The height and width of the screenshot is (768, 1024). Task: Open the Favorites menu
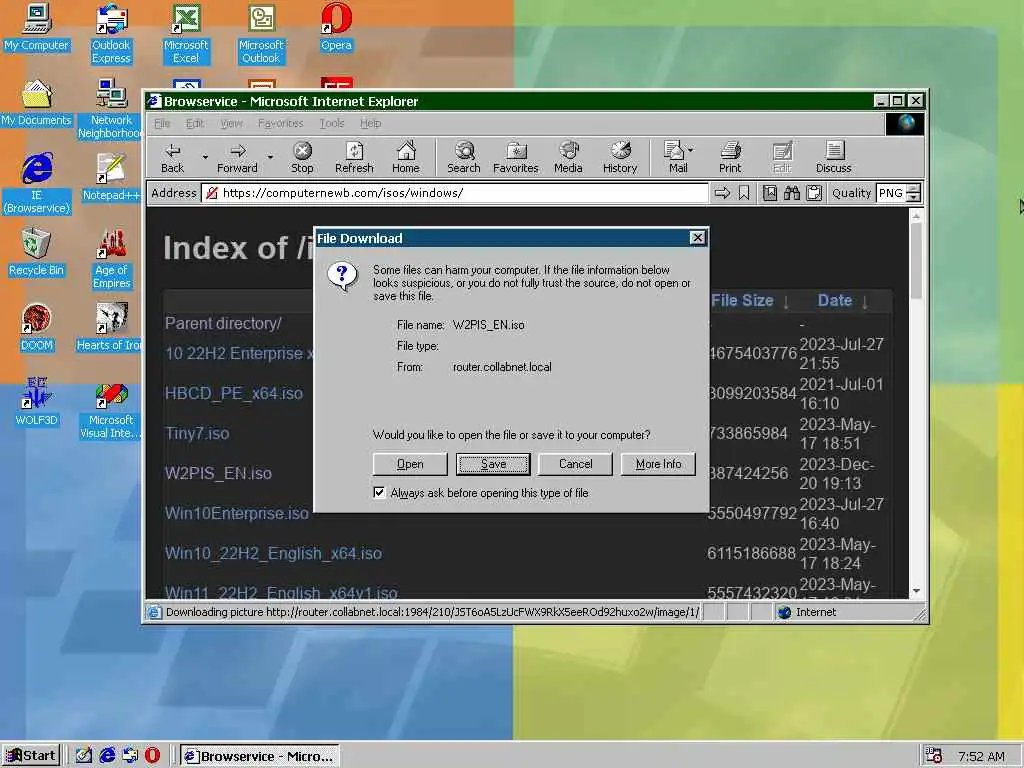280,123
